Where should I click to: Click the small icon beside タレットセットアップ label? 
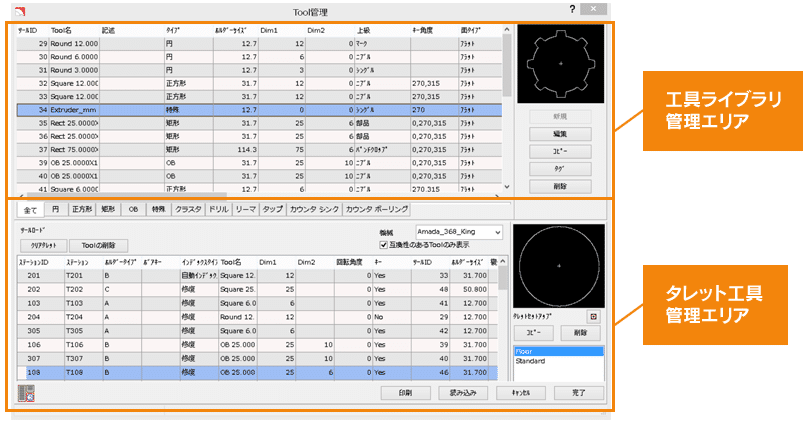coord(593,317)
